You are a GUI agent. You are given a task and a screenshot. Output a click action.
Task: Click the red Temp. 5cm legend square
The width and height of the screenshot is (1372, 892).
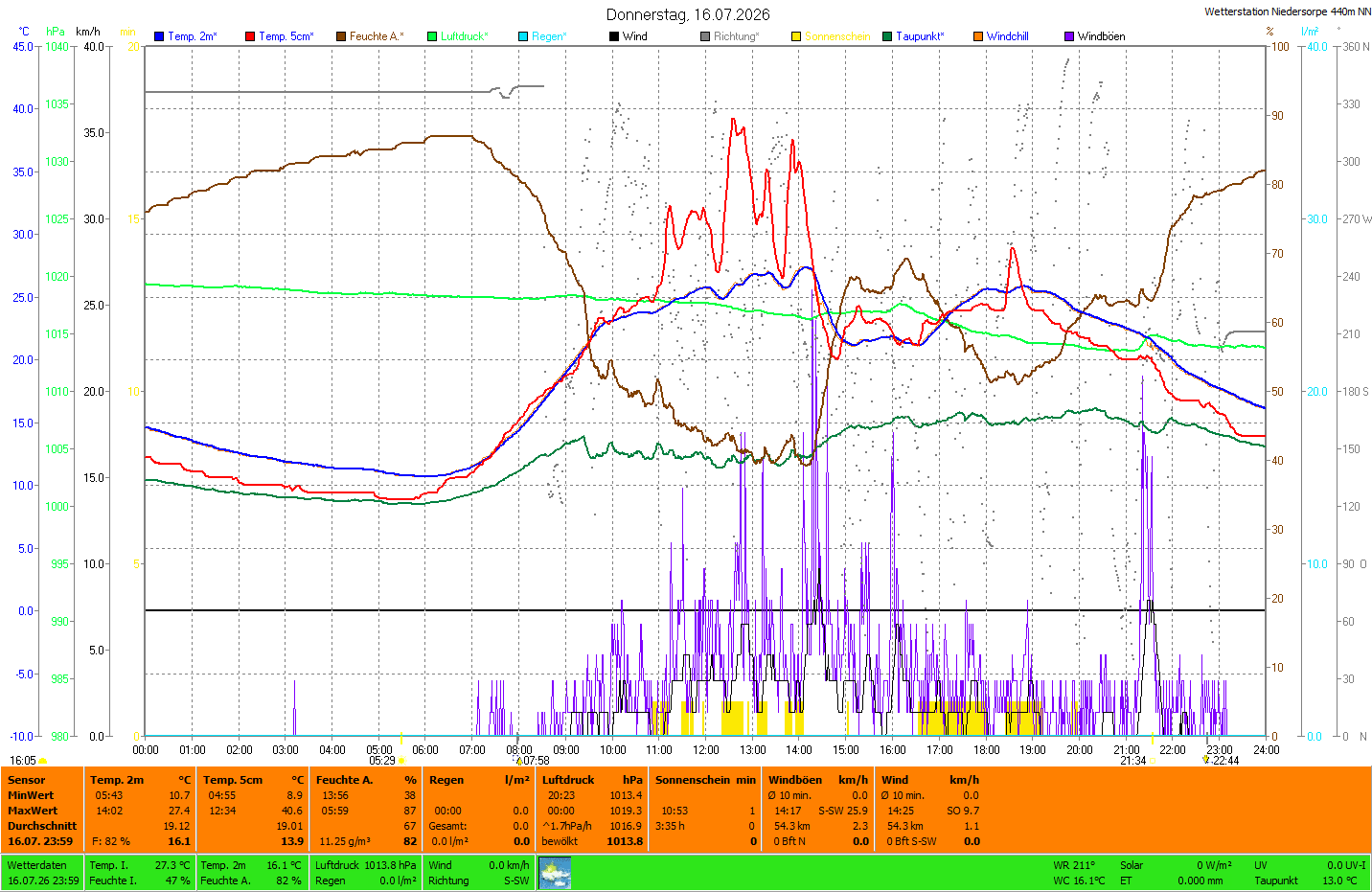click(250, 36)
